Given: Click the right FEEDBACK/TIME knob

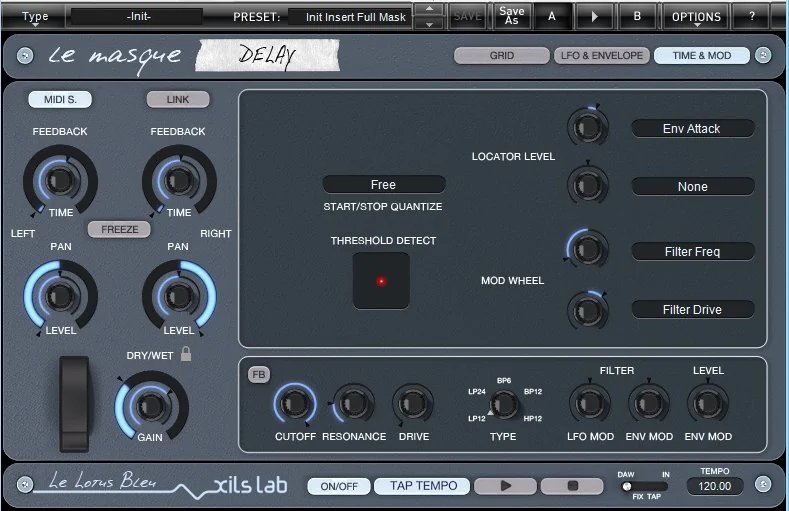Looking at the screenshot, I should [179, 180].
